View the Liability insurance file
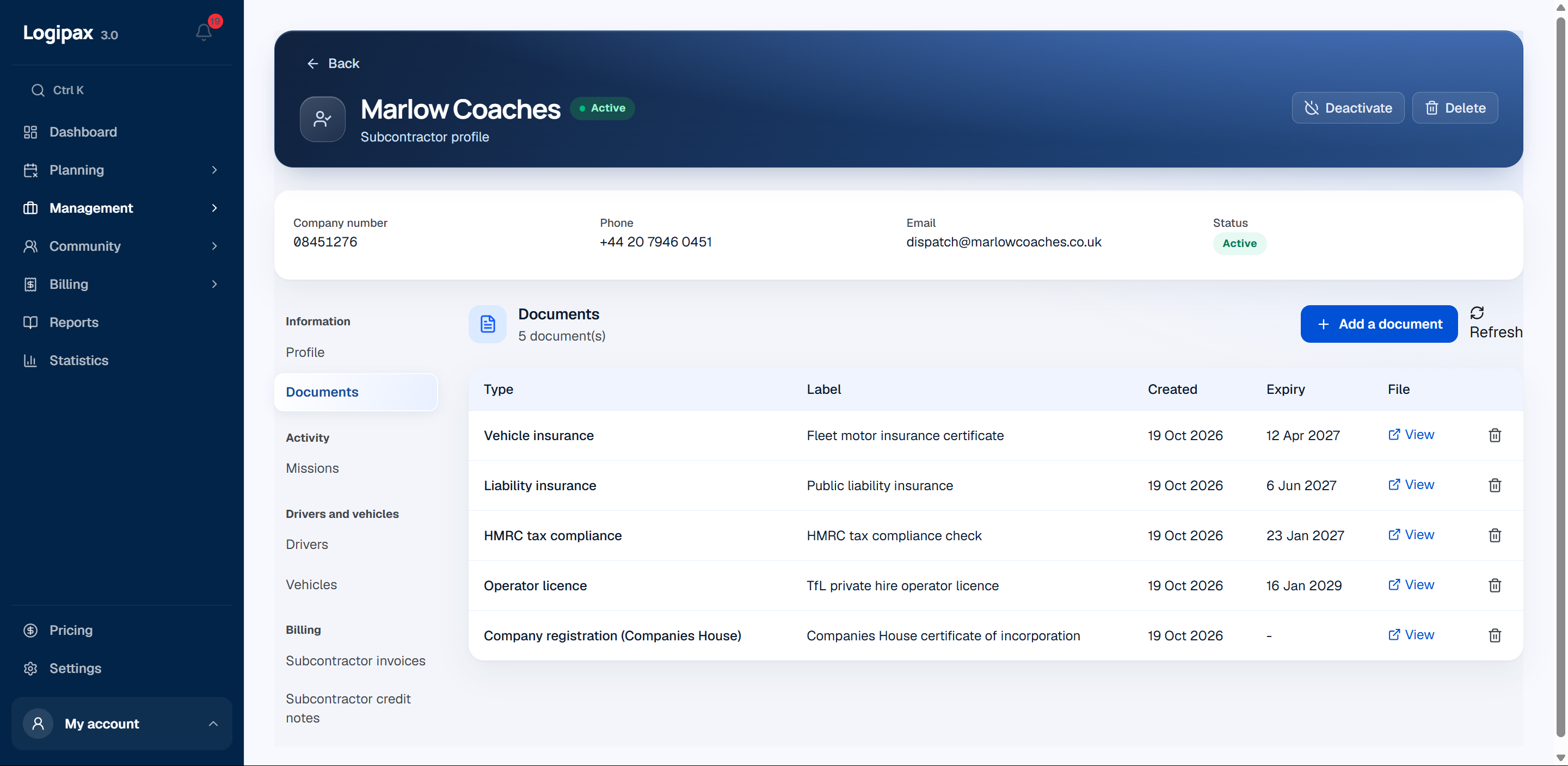The image size is (1568, 766). point(1411,484)
